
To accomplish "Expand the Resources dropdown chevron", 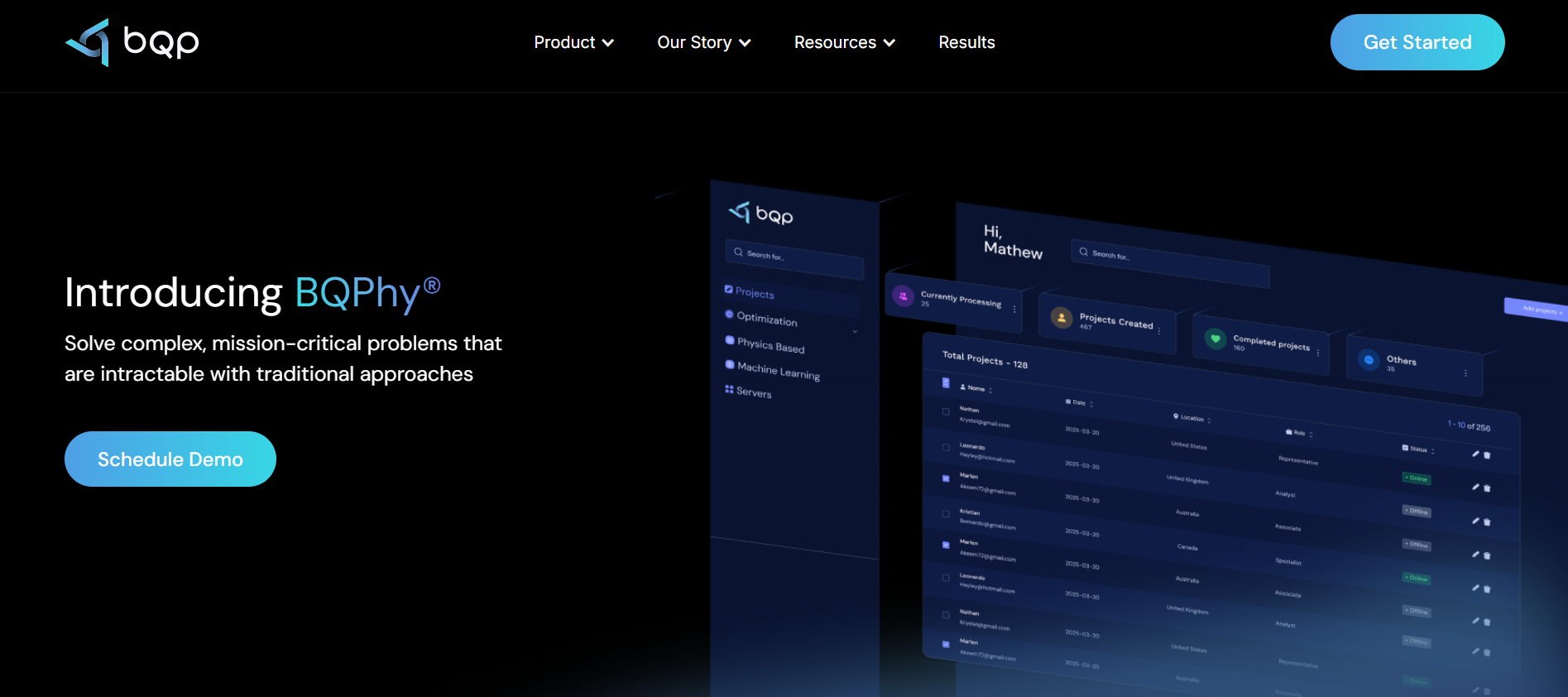I will pos(889,43).
